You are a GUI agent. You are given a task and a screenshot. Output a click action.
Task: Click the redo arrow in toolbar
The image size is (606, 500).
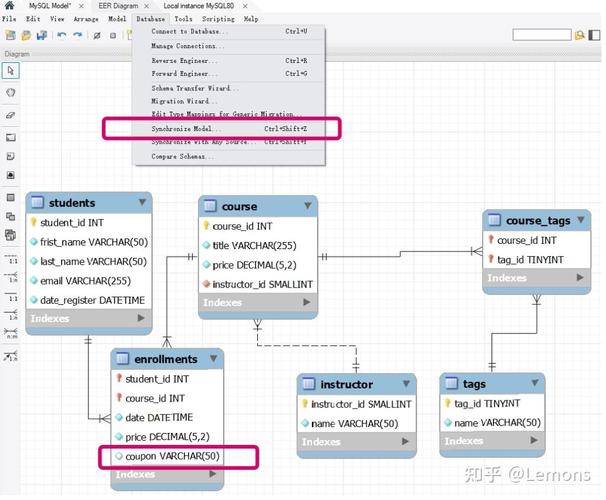coord(78,35)
